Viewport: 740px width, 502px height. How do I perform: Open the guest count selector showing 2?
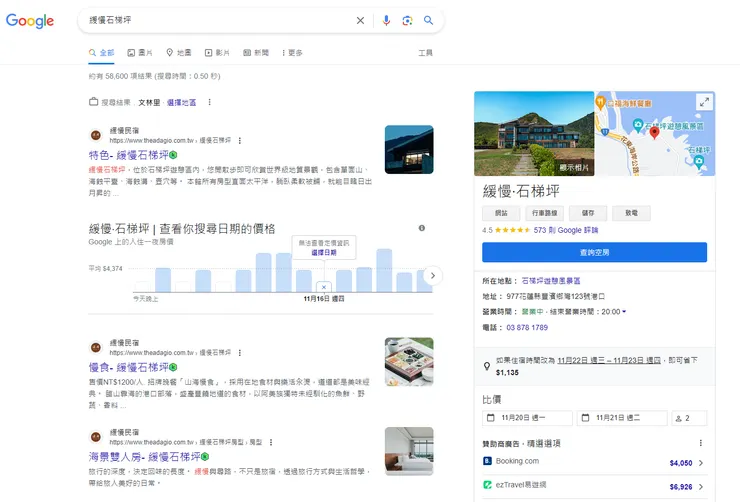pos(689,418)
